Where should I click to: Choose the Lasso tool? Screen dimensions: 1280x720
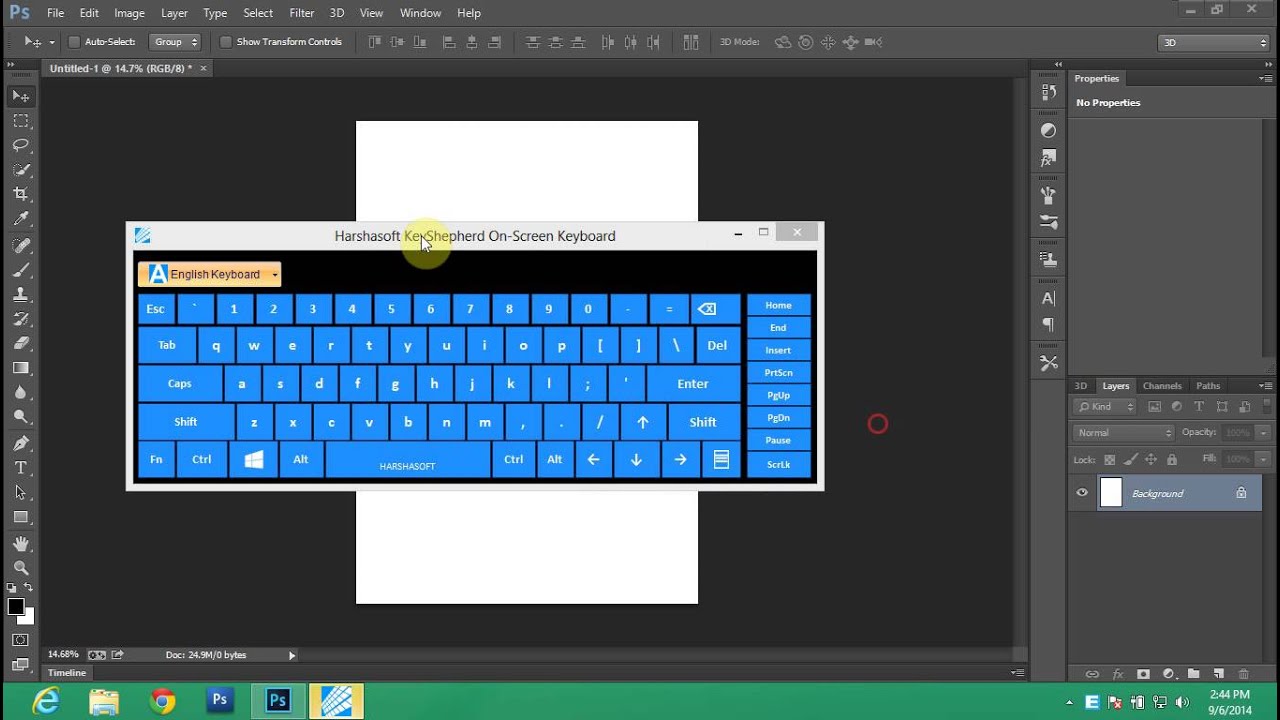point(20,145)
